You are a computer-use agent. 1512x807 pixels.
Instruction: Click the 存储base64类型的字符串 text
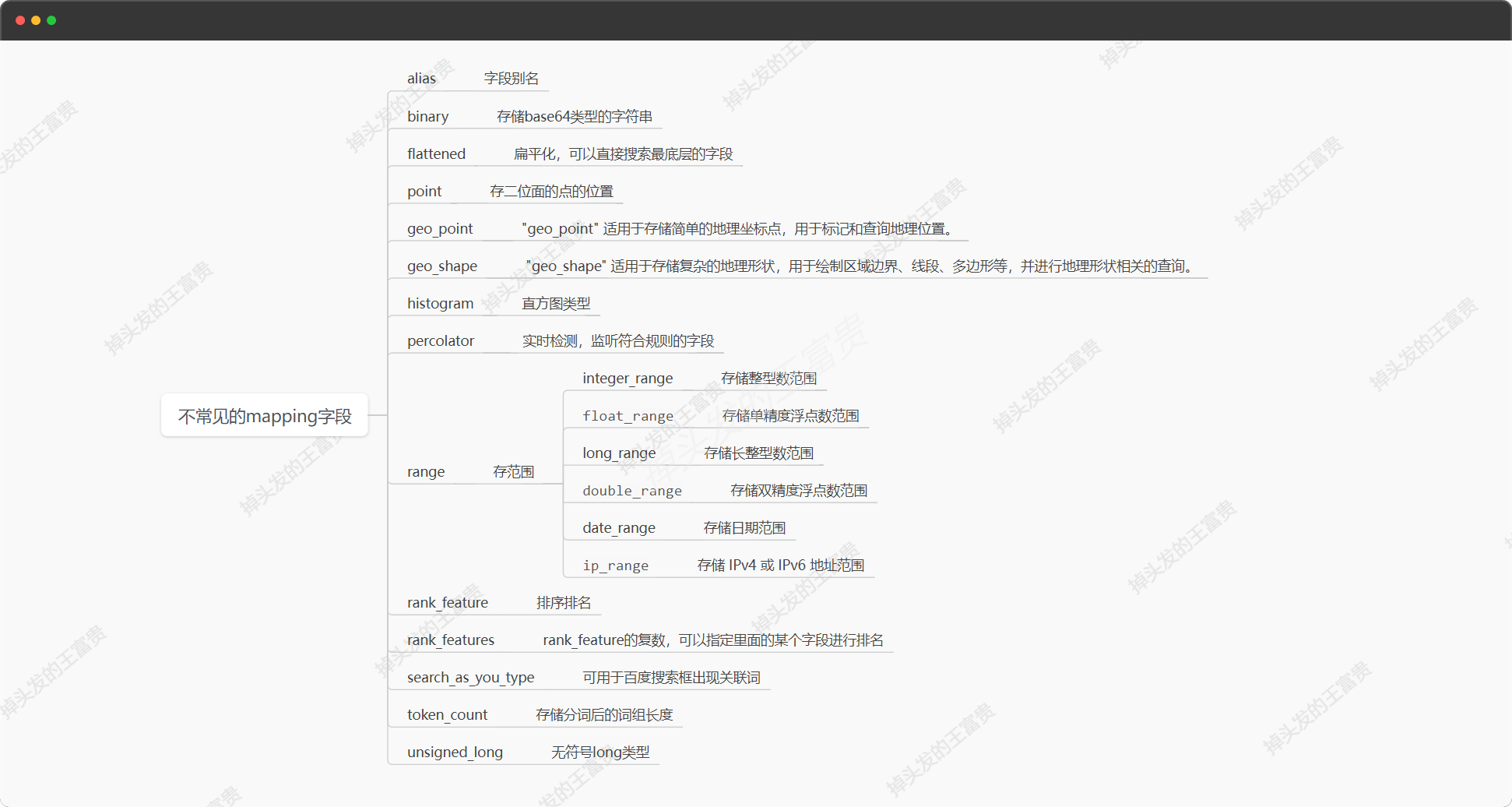pos(575,116)
